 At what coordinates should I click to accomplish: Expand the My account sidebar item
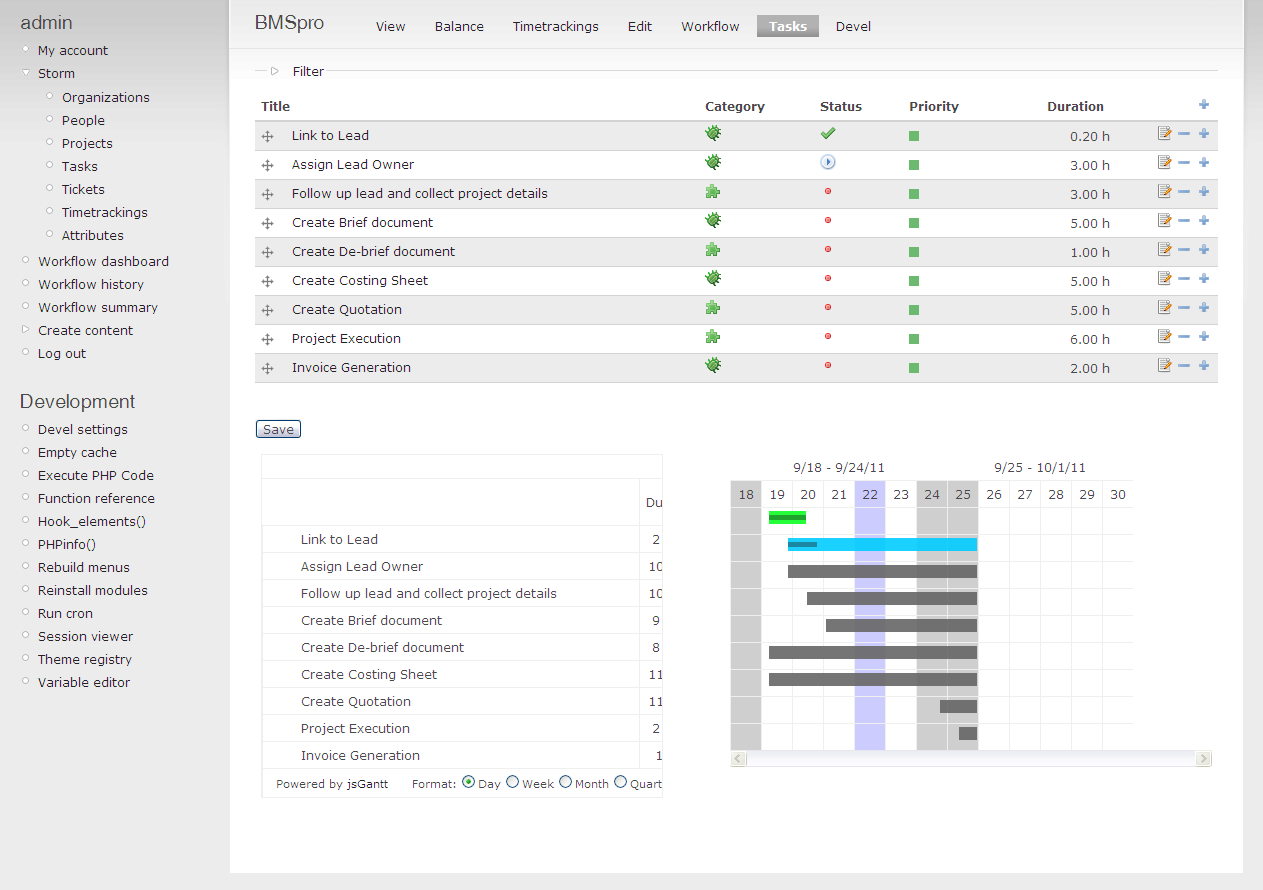(x=25, y=50)
